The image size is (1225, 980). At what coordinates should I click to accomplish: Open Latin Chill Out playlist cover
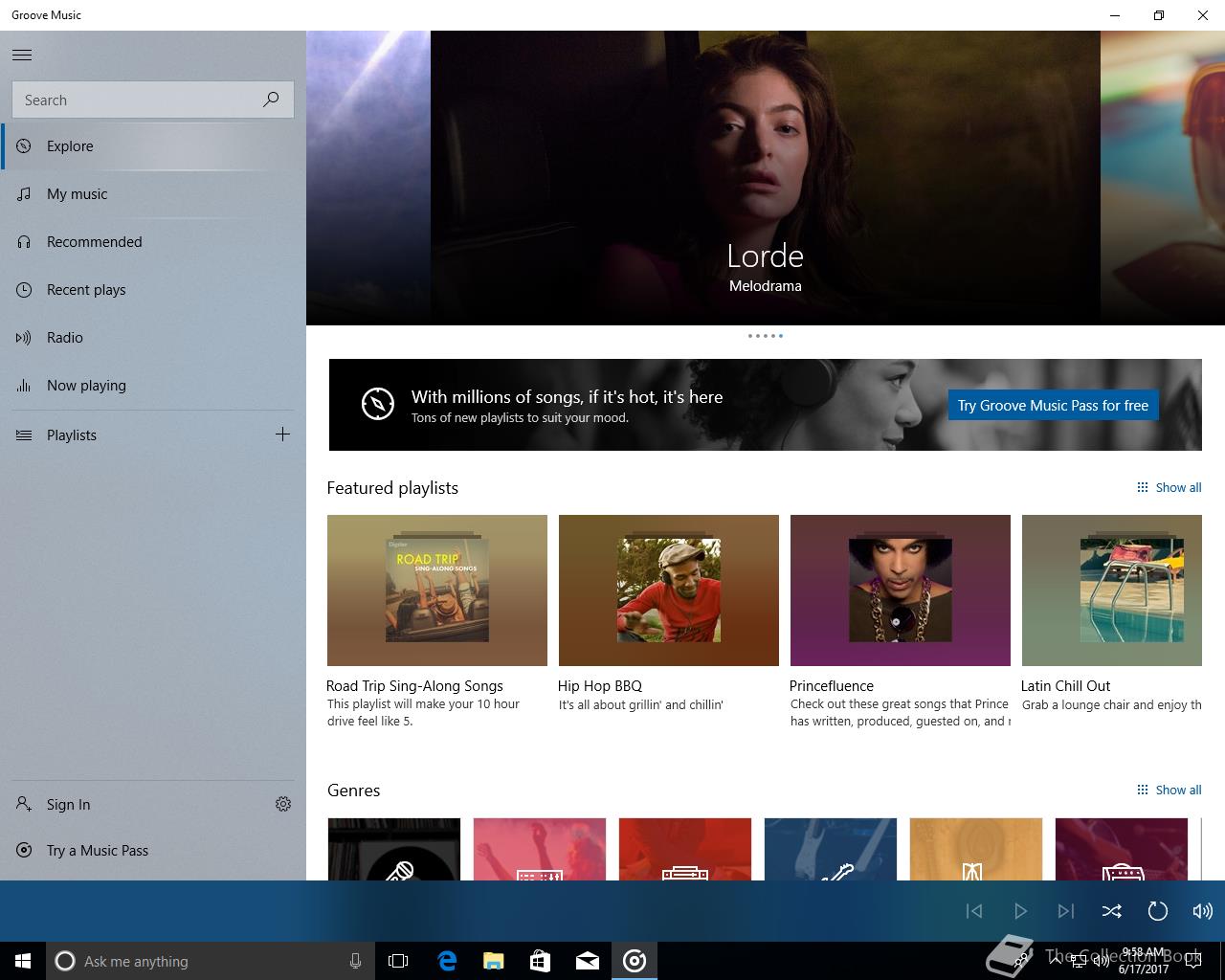click(x=1112, y=590)
